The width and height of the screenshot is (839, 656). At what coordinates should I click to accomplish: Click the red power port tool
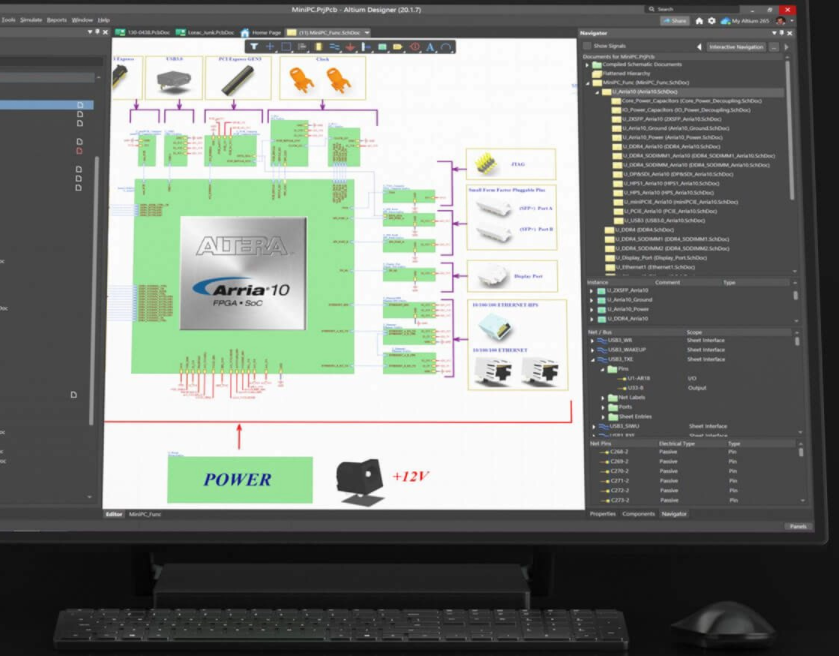coord(350,47)
